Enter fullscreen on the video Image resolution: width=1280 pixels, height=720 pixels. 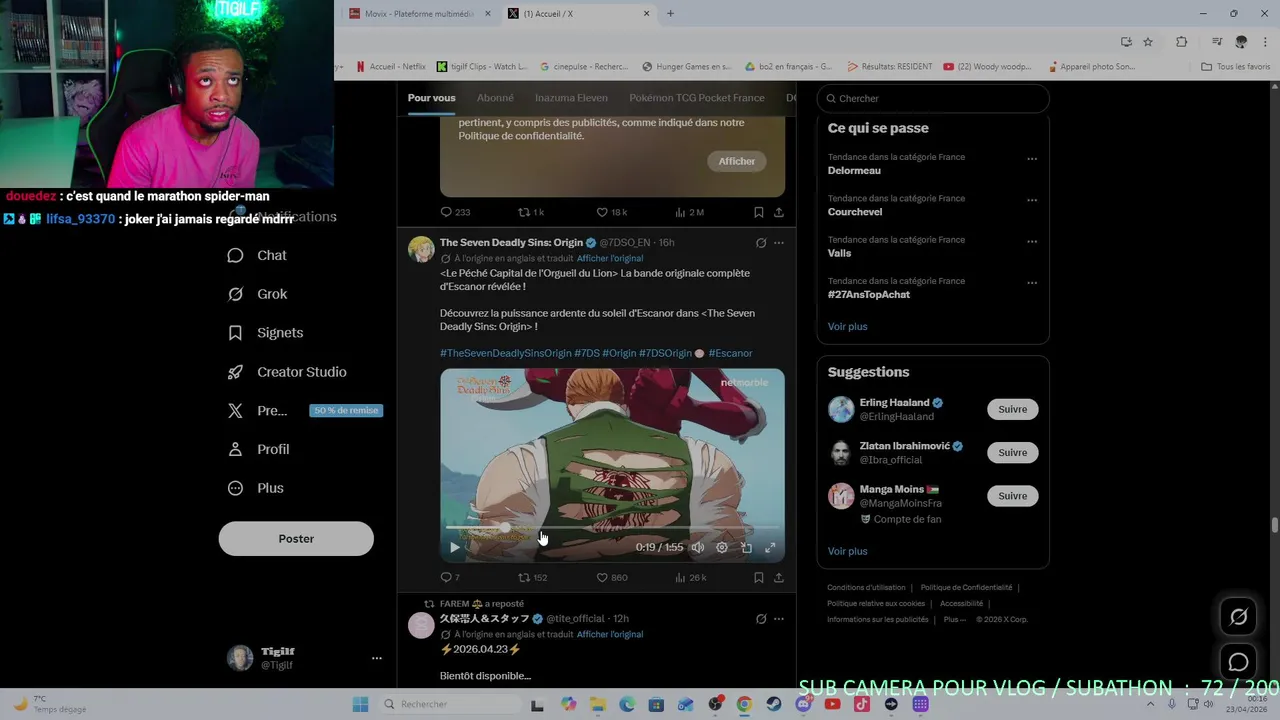[770, 547]
